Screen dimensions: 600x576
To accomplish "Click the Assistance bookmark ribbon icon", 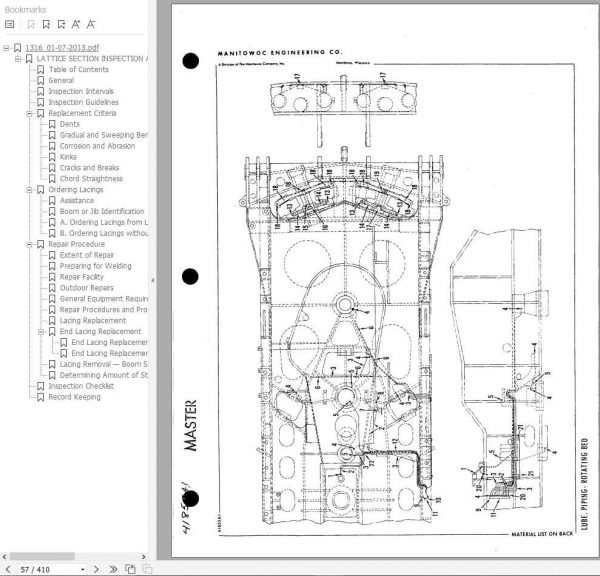I will pyautogui.click(x=52, y=201).
